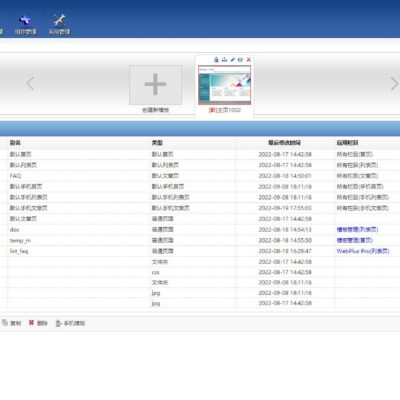Click 所有栏目(文章页) in the column cell
The width and height of the screenshot is (400, 400).
click(x=357, y=176)
